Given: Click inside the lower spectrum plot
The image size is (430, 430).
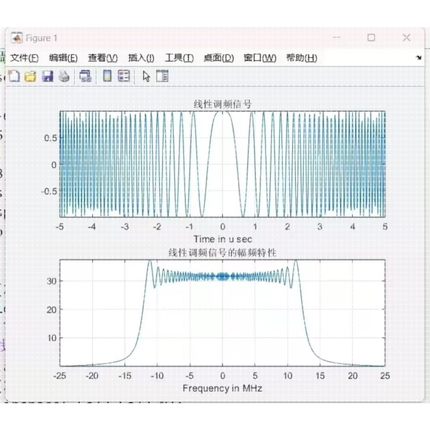Looking at the screenshot, I should tap(222, 313).
